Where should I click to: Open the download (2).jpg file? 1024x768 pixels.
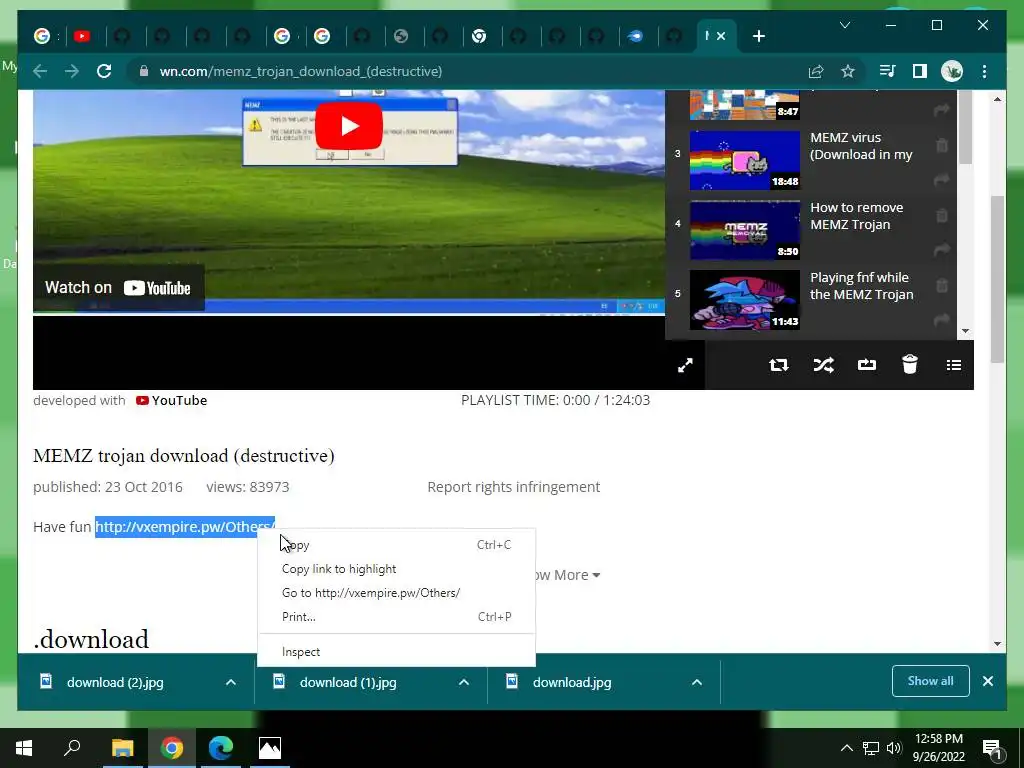(116, 682)
